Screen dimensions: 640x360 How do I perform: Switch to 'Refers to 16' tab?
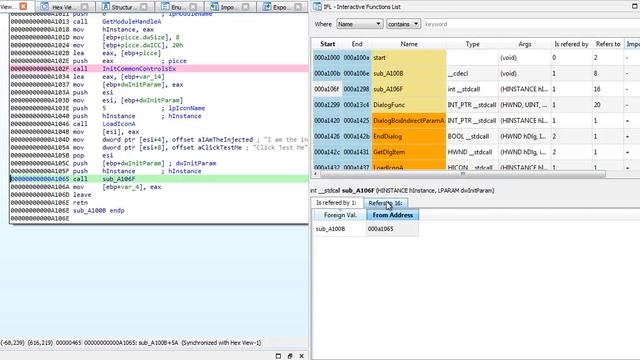tap(385, 203)
